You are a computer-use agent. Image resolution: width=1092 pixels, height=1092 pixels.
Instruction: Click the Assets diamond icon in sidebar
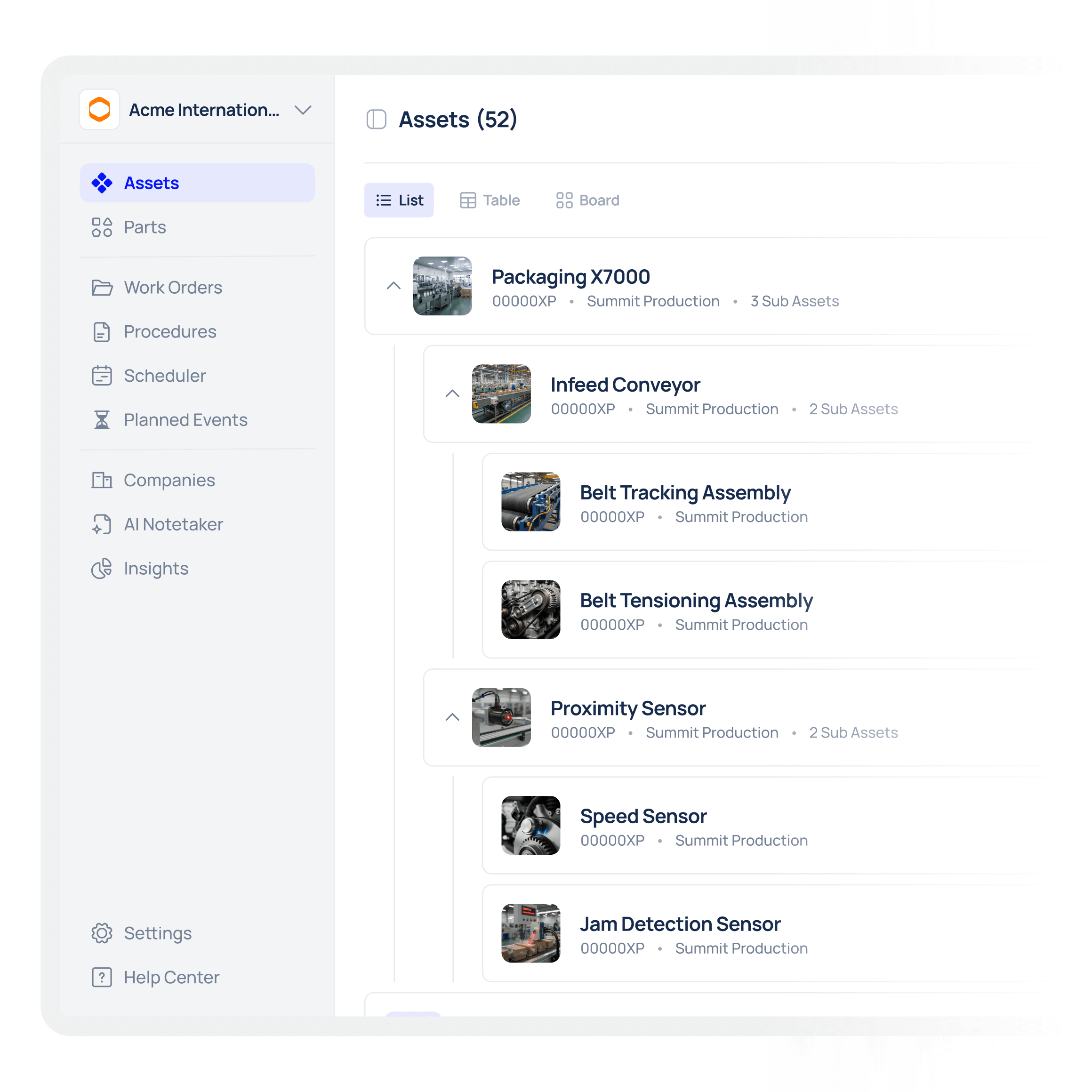(x=102, y=183)
